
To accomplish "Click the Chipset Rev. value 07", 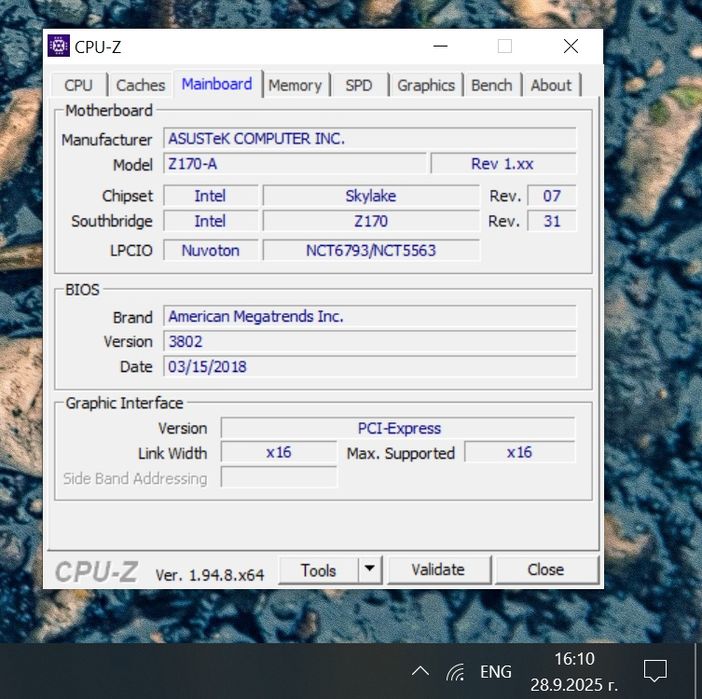I will (x=552, y=196).
